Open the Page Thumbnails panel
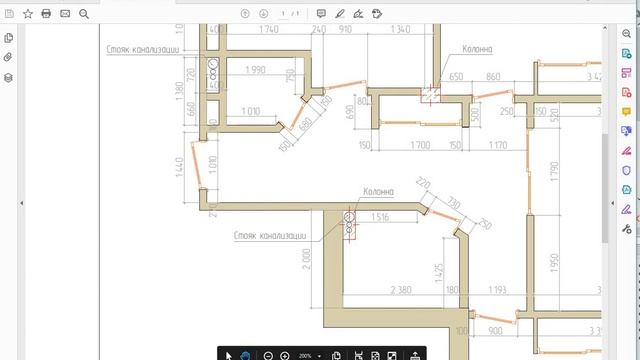The width and height of the screenshot is (640, 360). tap(8, 38)
